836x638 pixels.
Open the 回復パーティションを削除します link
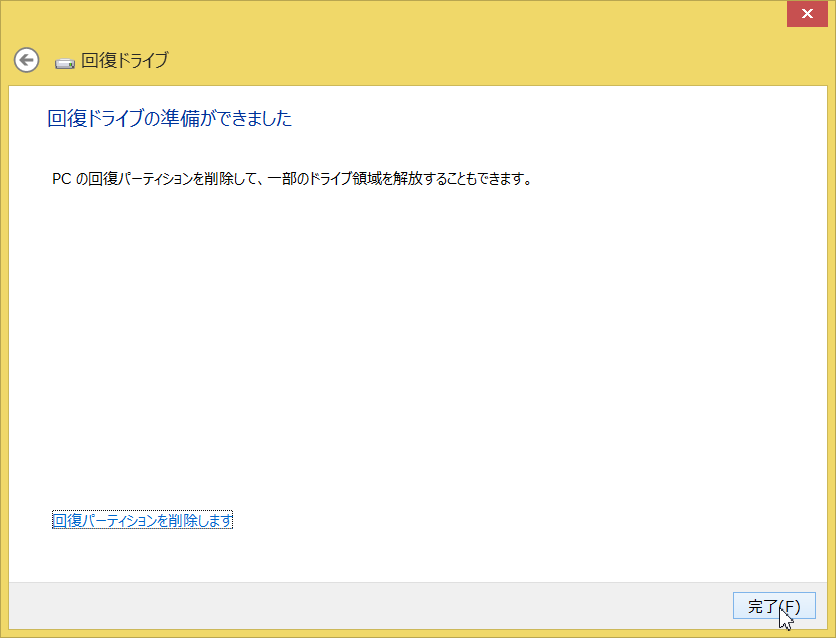click(x=142, y=520)
